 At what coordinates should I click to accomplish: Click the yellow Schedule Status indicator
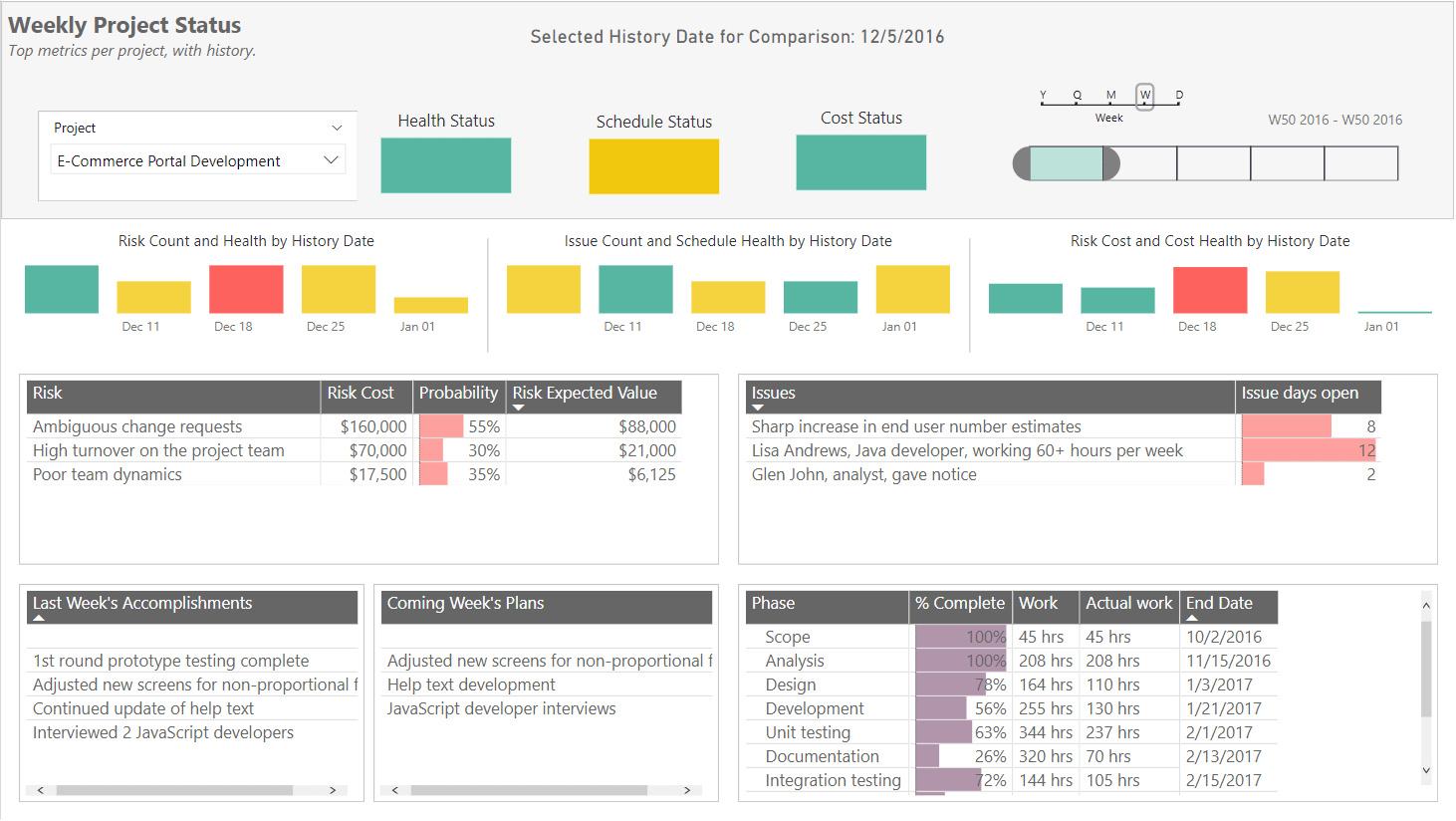654,166
